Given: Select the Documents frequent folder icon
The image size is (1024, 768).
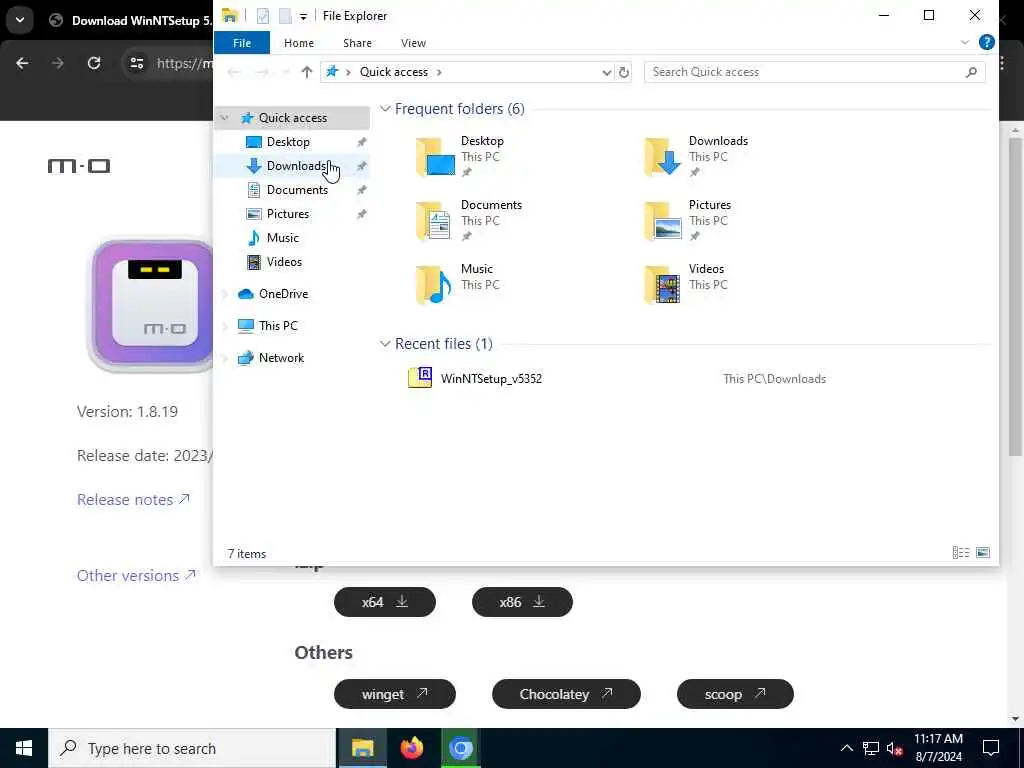Looking at the screenshot, I should tap(434, 221).
